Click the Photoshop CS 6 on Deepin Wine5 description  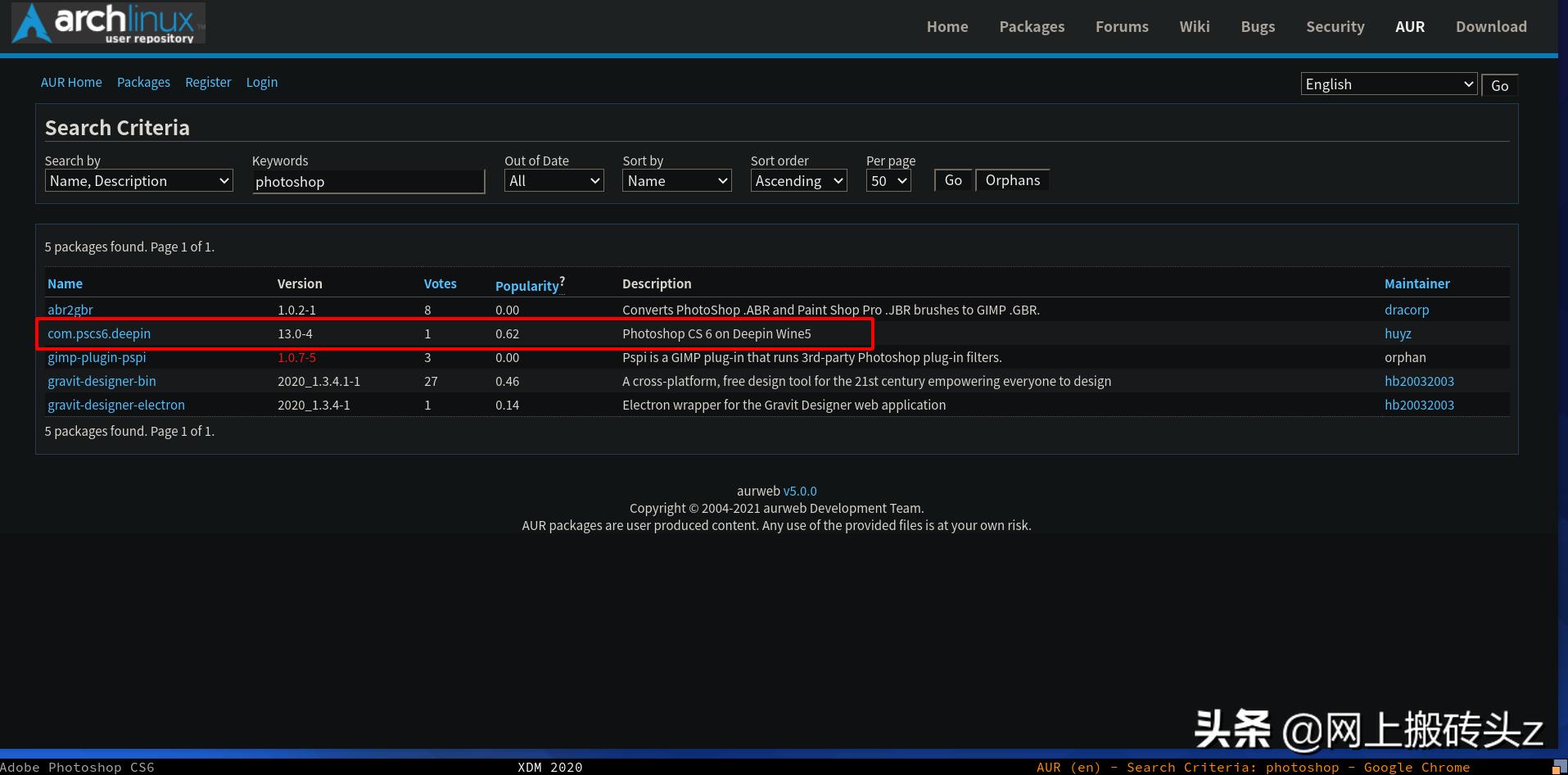pos(716,333)
